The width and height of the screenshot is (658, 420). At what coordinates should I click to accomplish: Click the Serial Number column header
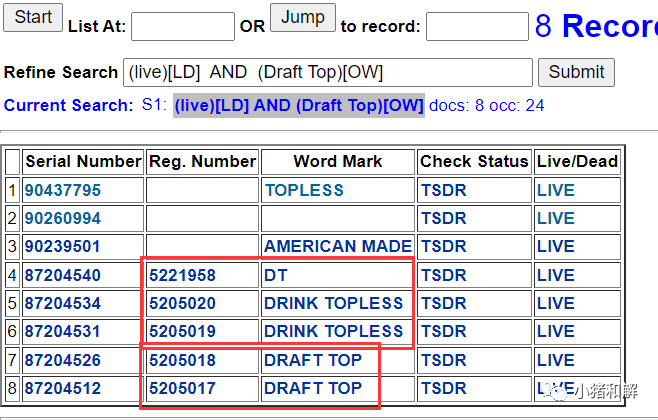(83, 162)
